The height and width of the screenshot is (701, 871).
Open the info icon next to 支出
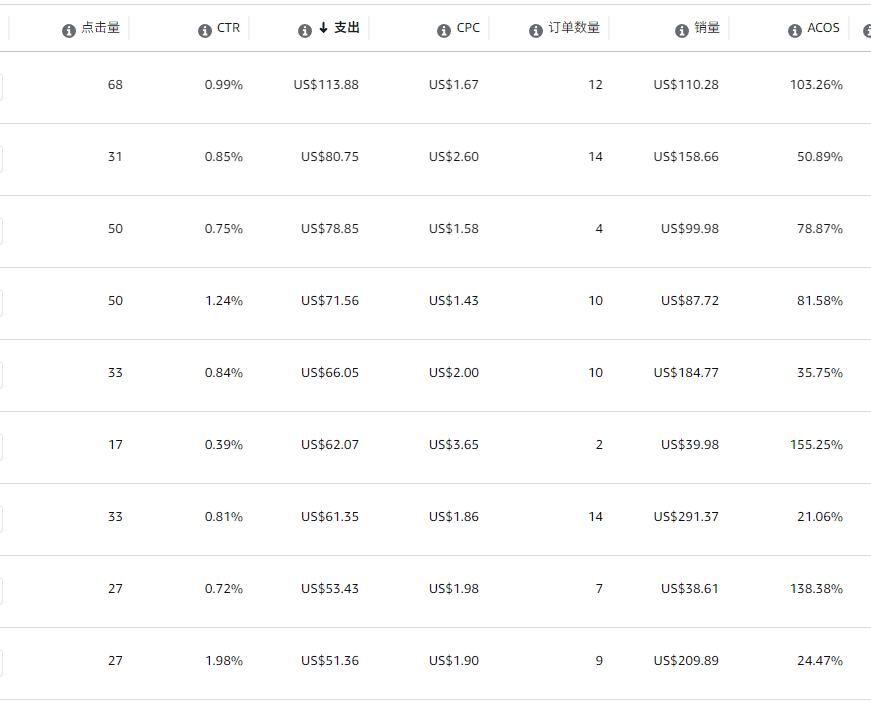[x=305, y=31]
